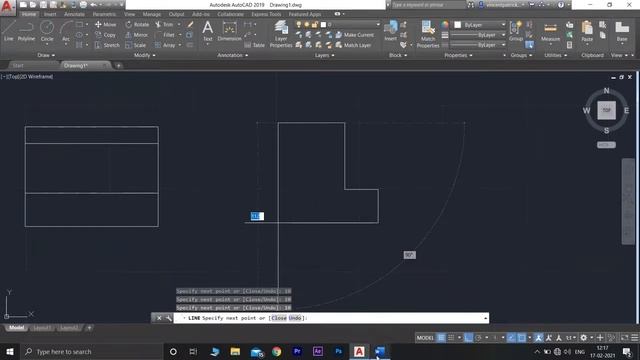
Task: Open the object color wheel swatch
Action: point(444,25)
